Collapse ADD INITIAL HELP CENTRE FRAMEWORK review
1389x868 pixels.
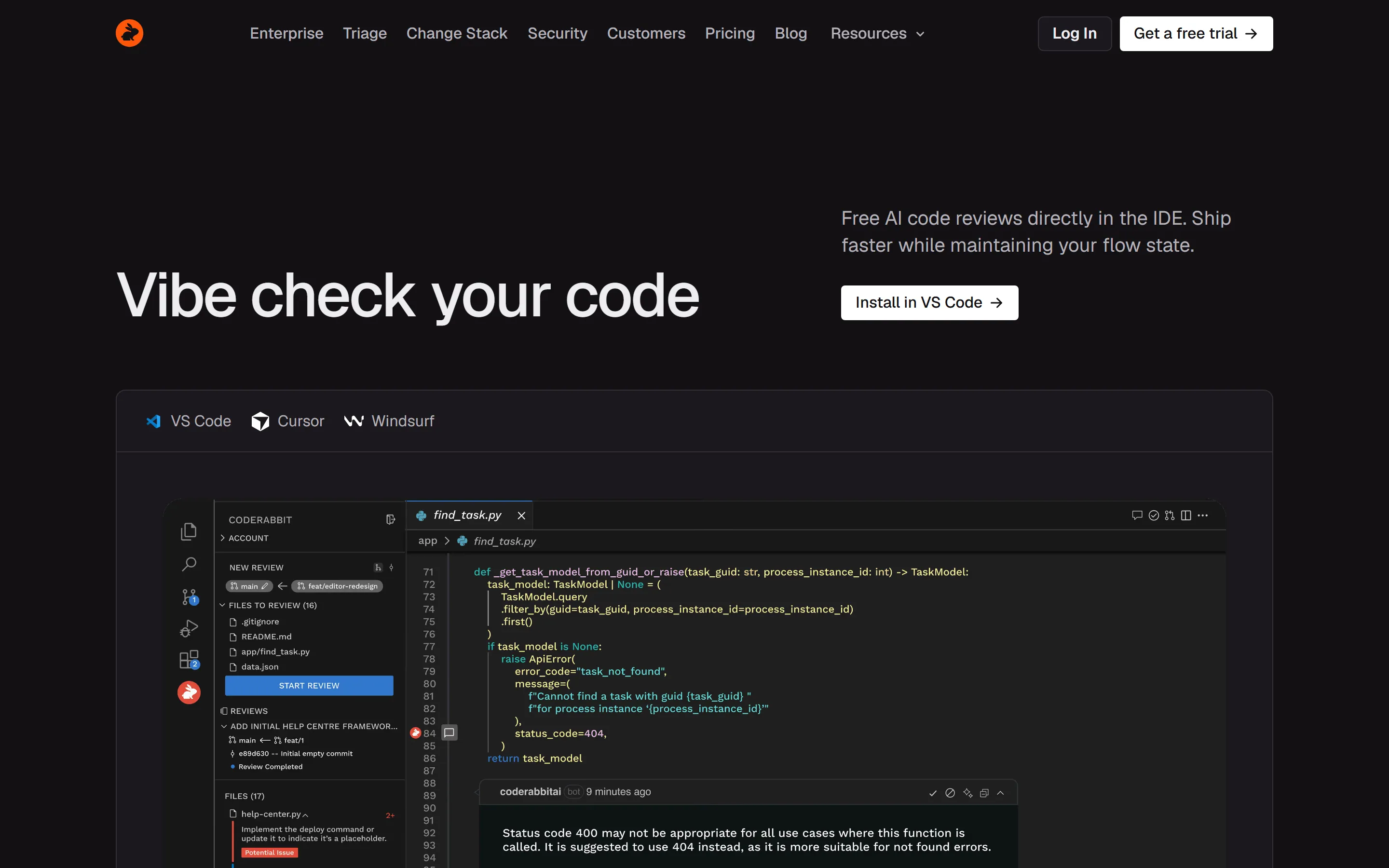(309, 726)
